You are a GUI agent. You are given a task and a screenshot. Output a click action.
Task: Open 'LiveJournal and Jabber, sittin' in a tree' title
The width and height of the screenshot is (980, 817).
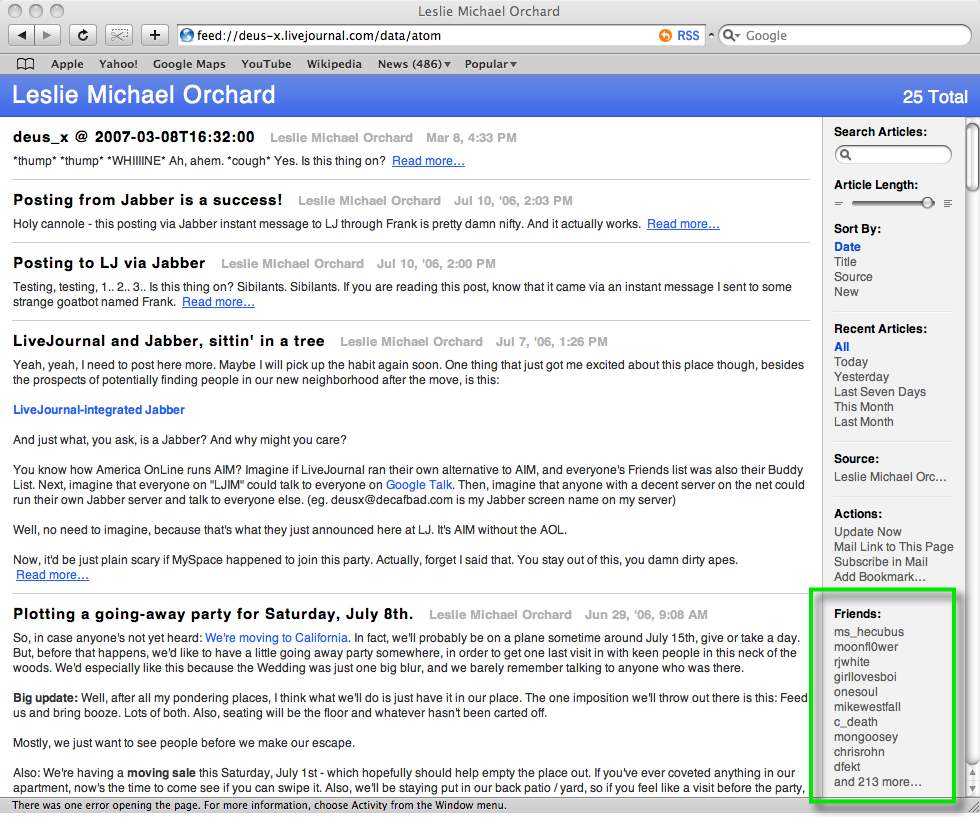169,341
